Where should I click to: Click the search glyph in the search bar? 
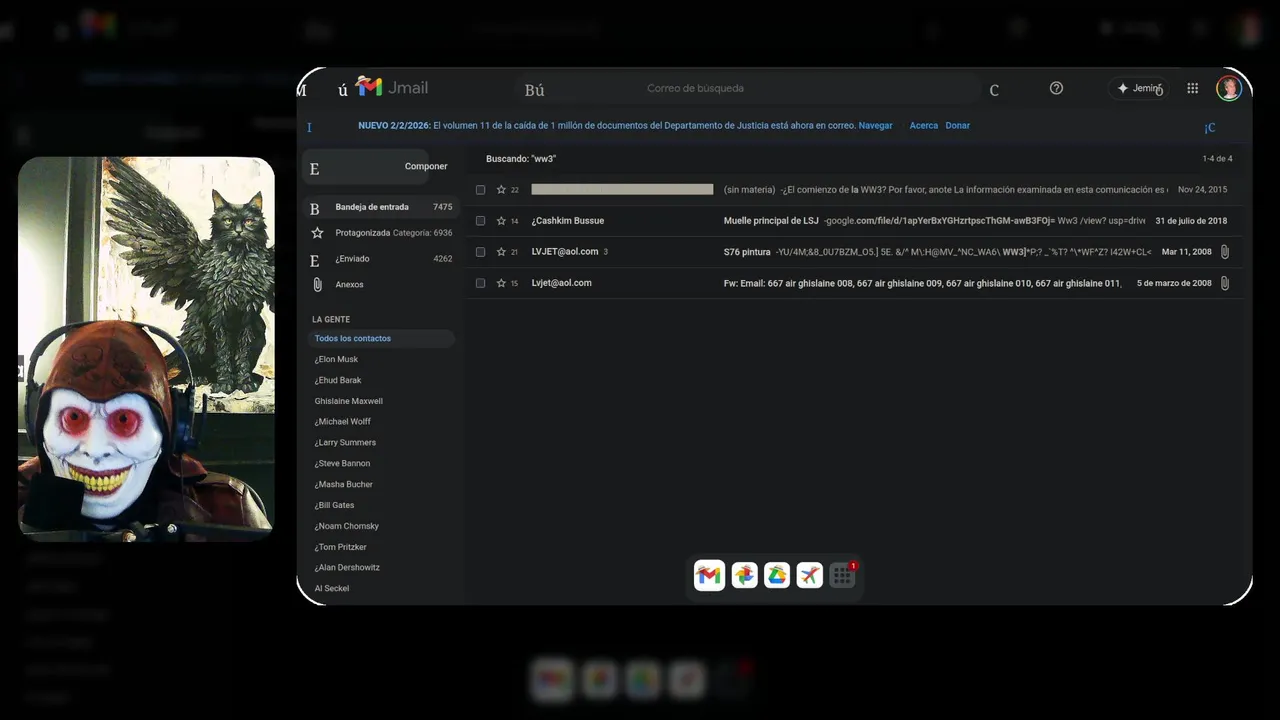tap(534, 89)
